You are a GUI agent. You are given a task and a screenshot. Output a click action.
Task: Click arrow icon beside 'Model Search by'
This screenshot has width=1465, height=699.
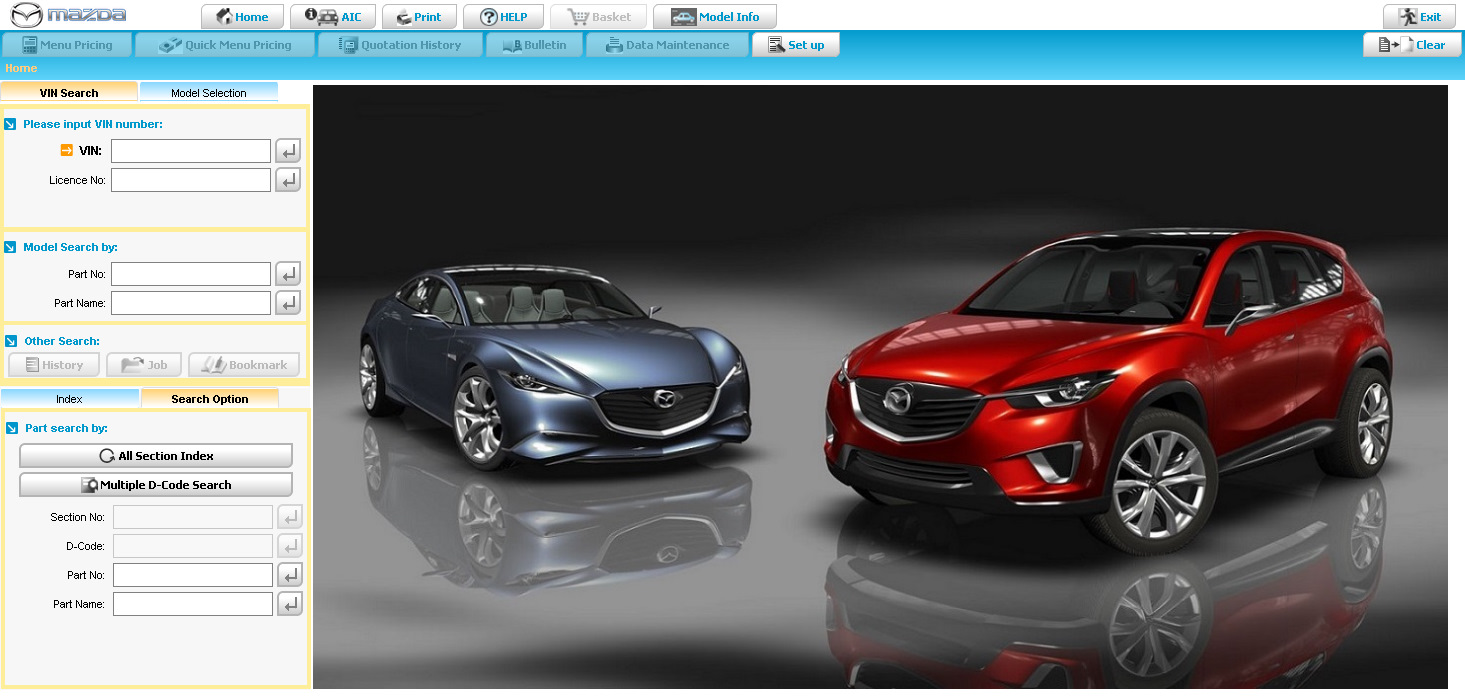11,247
